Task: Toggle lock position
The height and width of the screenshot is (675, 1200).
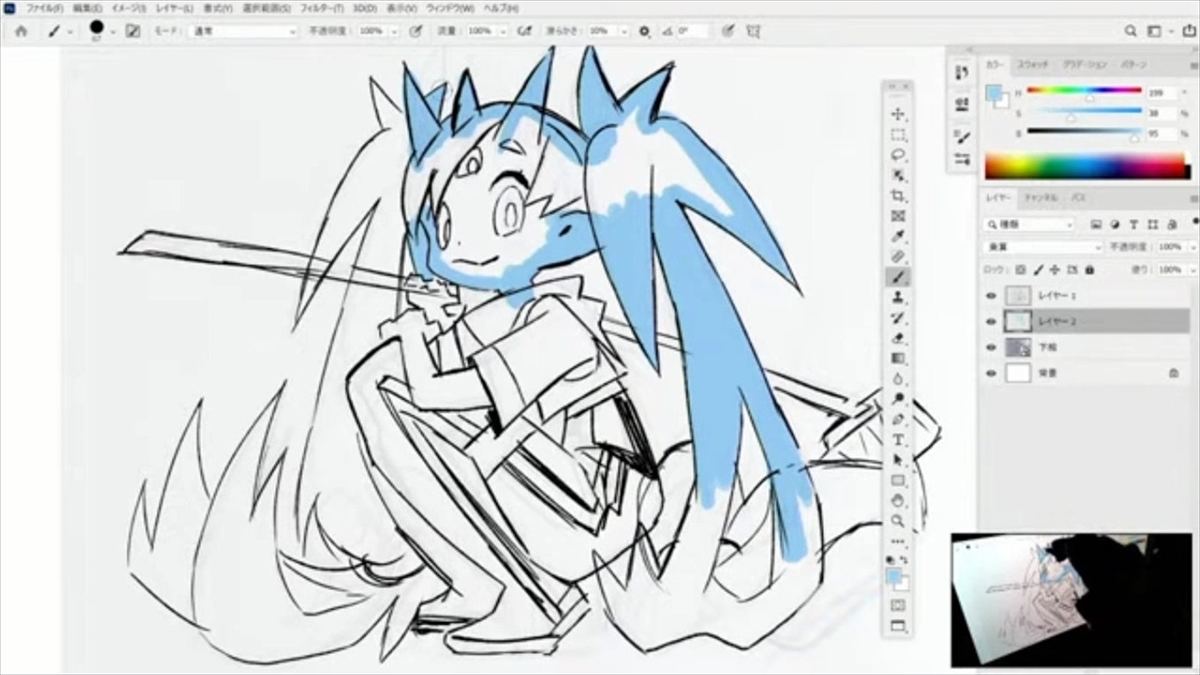Action: pos(1055,270)
